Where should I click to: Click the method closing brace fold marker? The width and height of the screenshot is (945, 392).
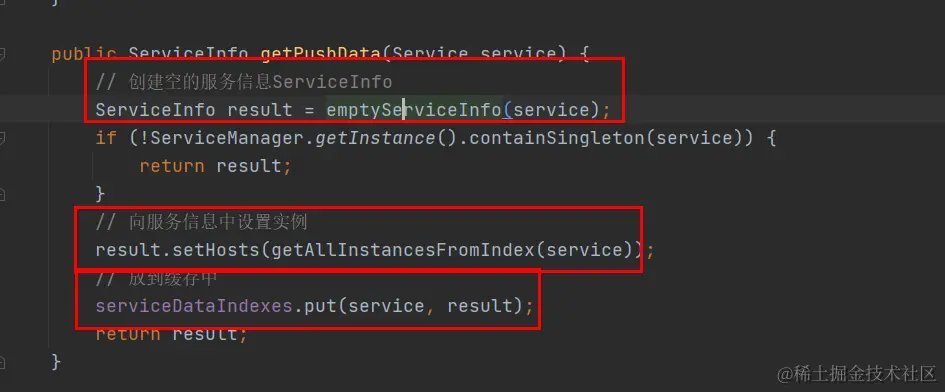pos(2,362)
